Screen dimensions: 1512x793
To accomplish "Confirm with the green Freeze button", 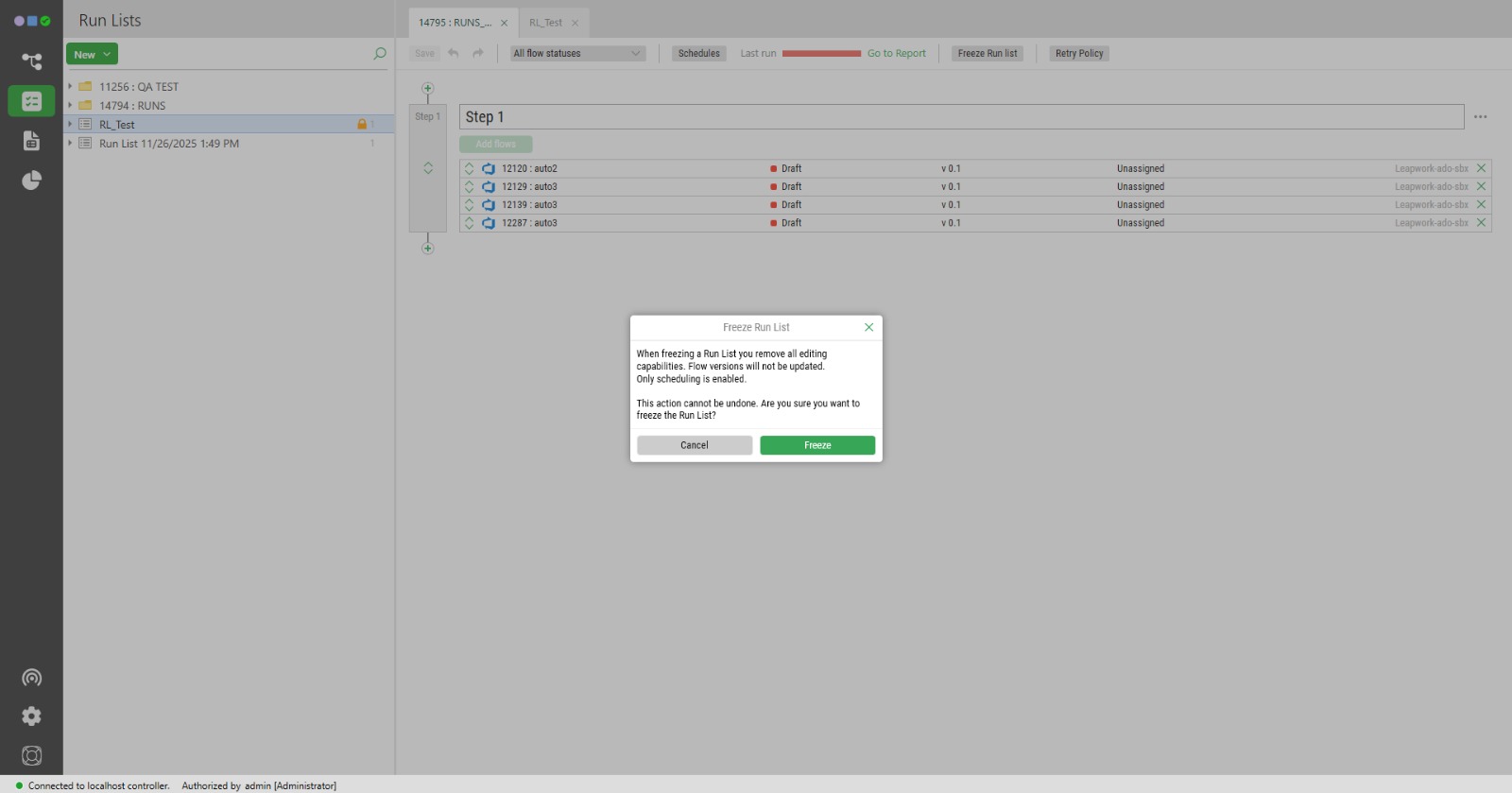I will click(x=816, y=445).
